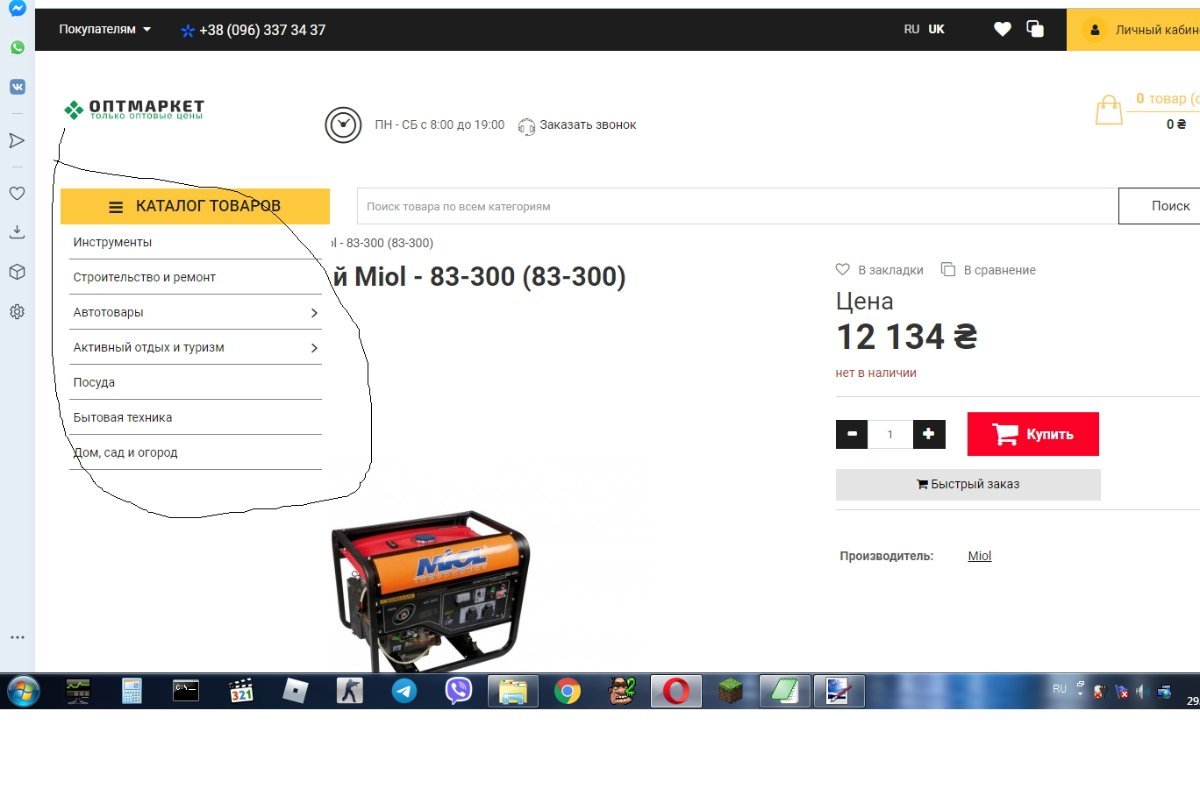This screenshot has width=1200, height=789.
Task: Open the Личный кабинет account button
Action: click(1134, 30)
